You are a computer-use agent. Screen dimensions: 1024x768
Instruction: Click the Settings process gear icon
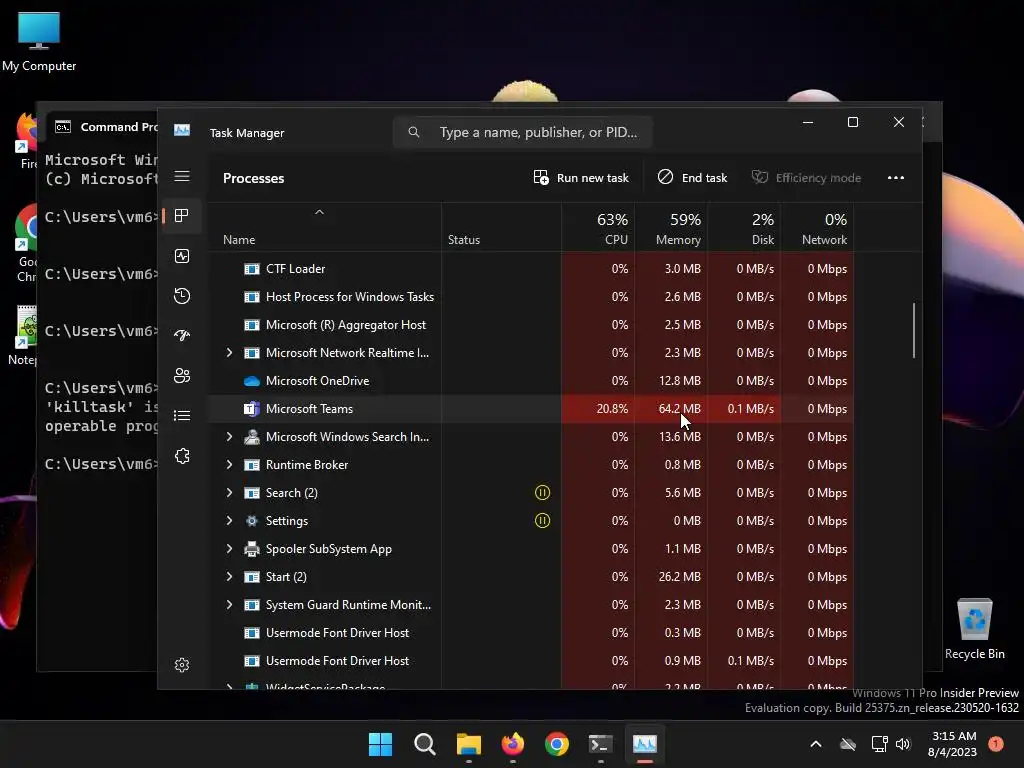pos(251,520)
